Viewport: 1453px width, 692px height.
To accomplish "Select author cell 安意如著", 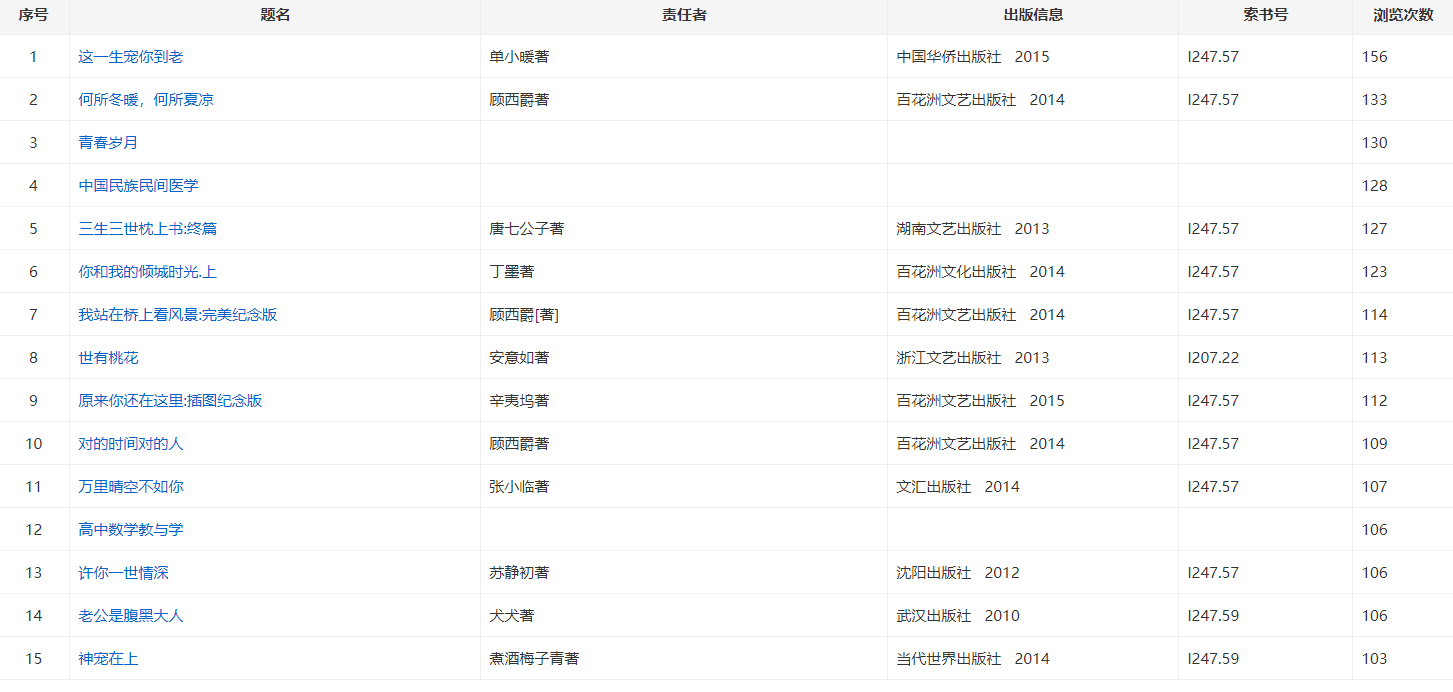I will tap(519, 358).
